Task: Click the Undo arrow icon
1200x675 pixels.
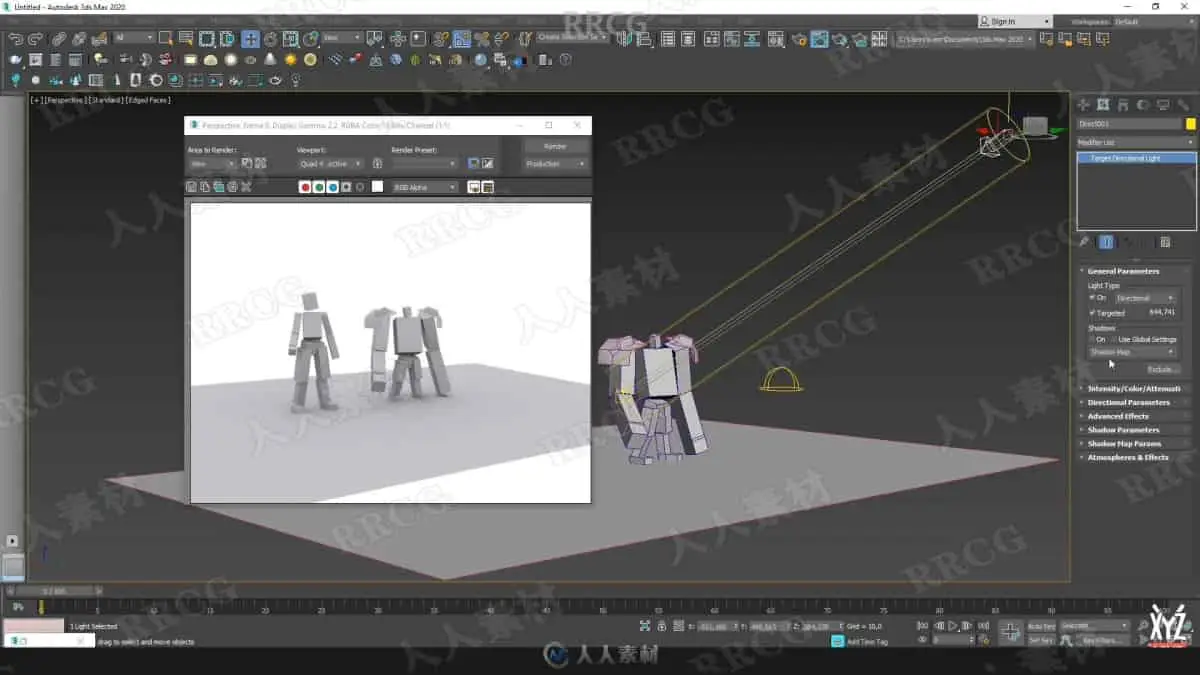Action: (15, 39)
